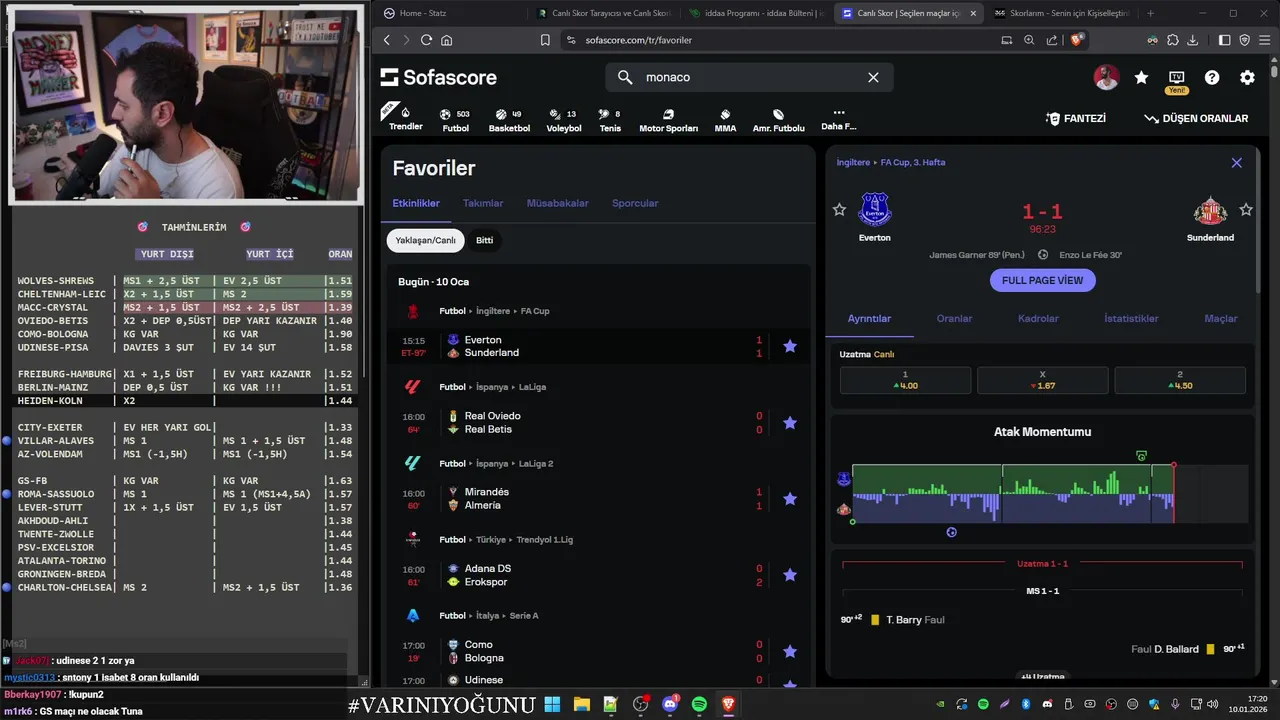Switch to the Home - Statz browser tab

(452, 13)
